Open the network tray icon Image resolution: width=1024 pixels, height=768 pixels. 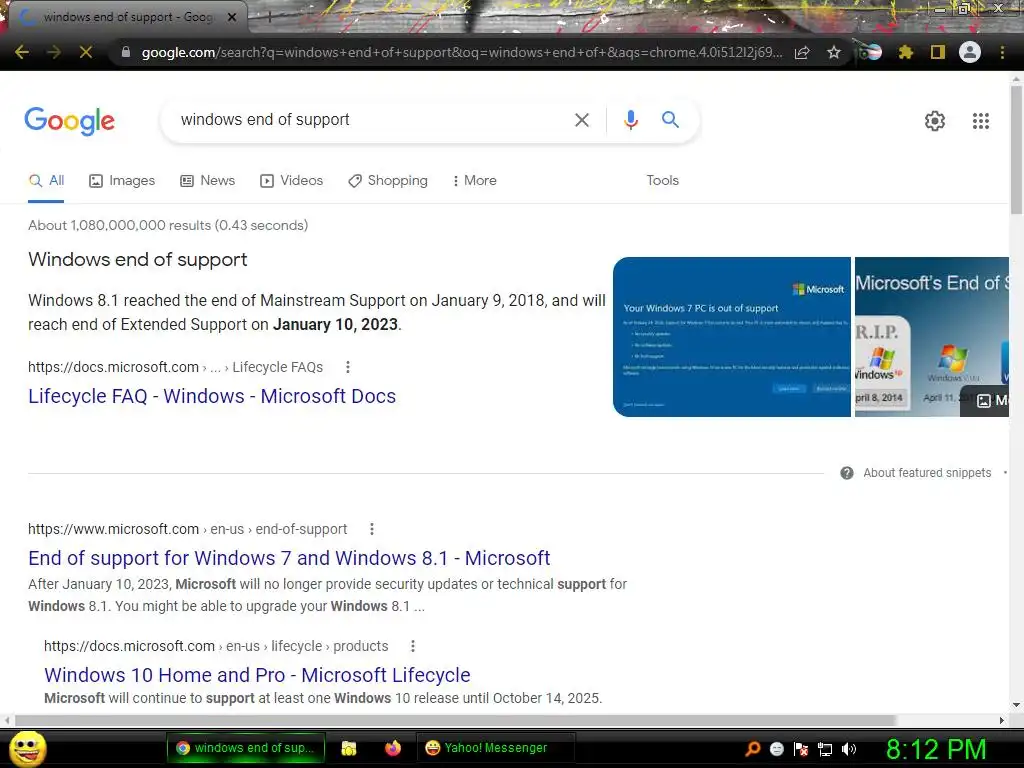[825, 749]
